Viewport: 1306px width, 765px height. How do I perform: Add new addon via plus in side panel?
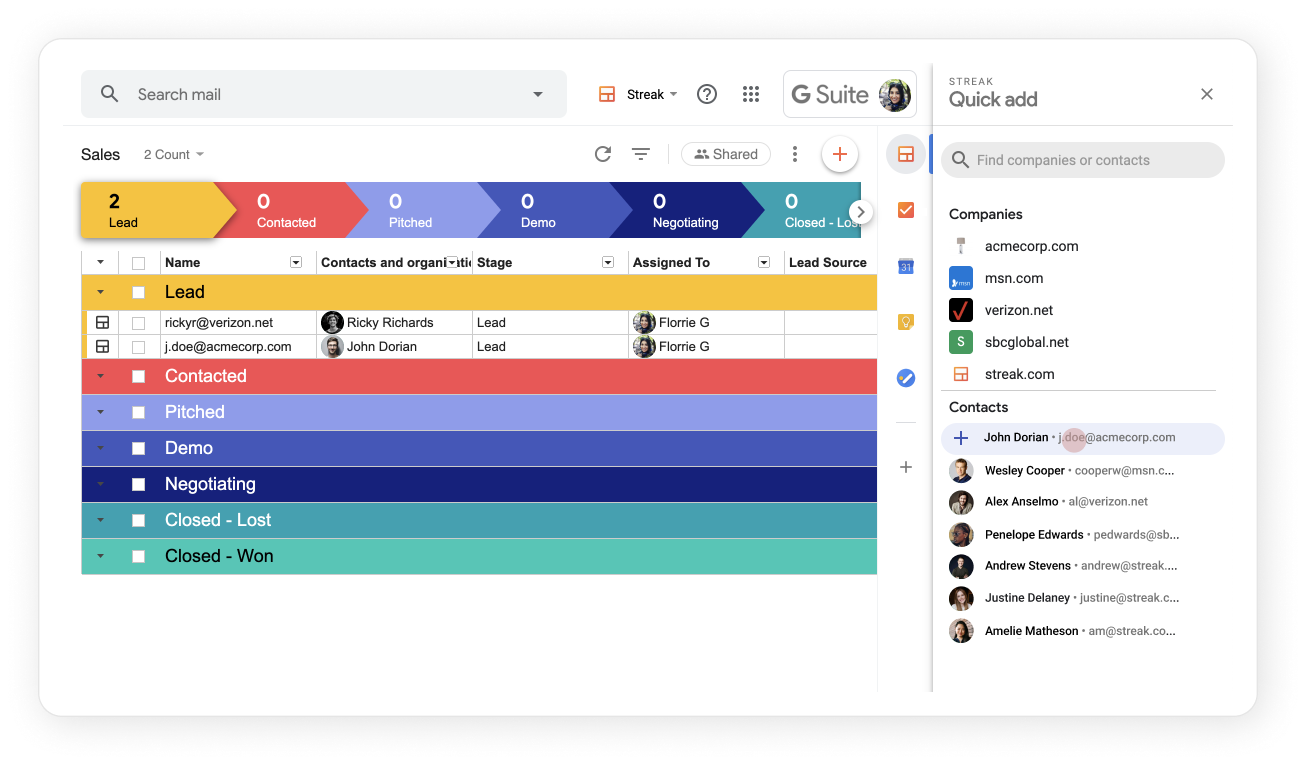tap(905, 467)
